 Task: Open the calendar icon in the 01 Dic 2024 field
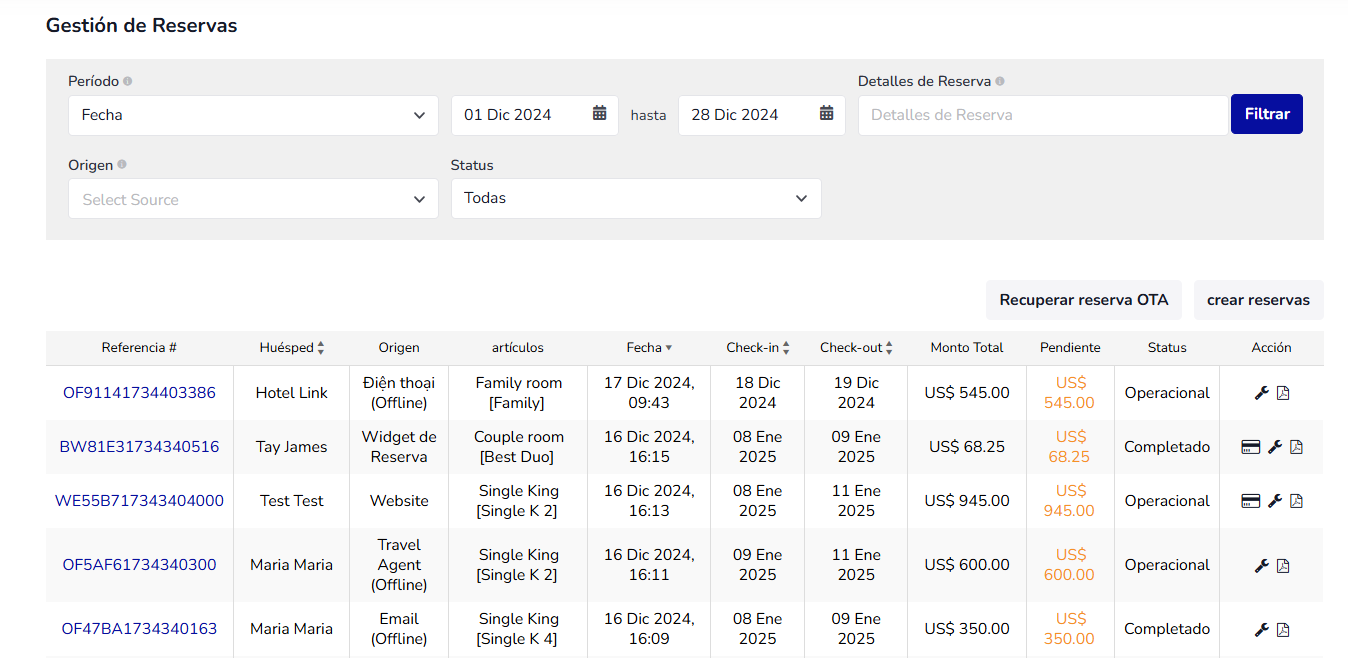coord(599,114)
